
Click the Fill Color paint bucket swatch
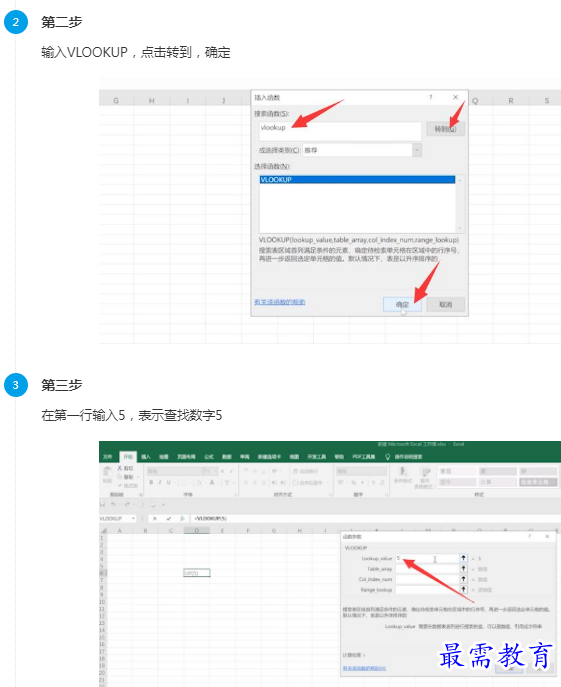[x=199, y=482]
